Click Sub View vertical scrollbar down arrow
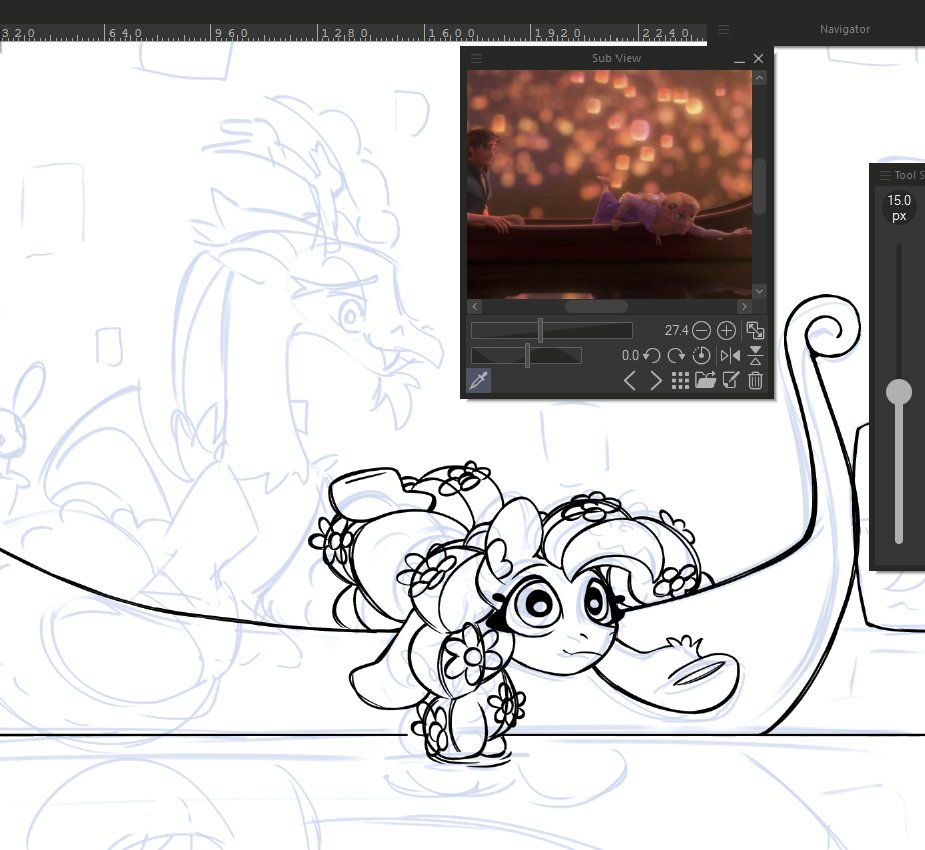 (x=760, y=291)
